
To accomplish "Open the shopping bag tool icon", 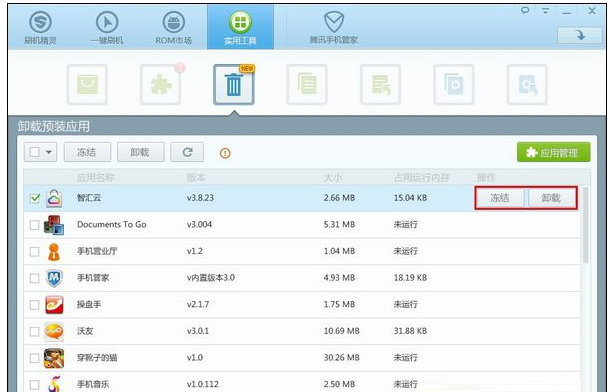I will [87, 85].
